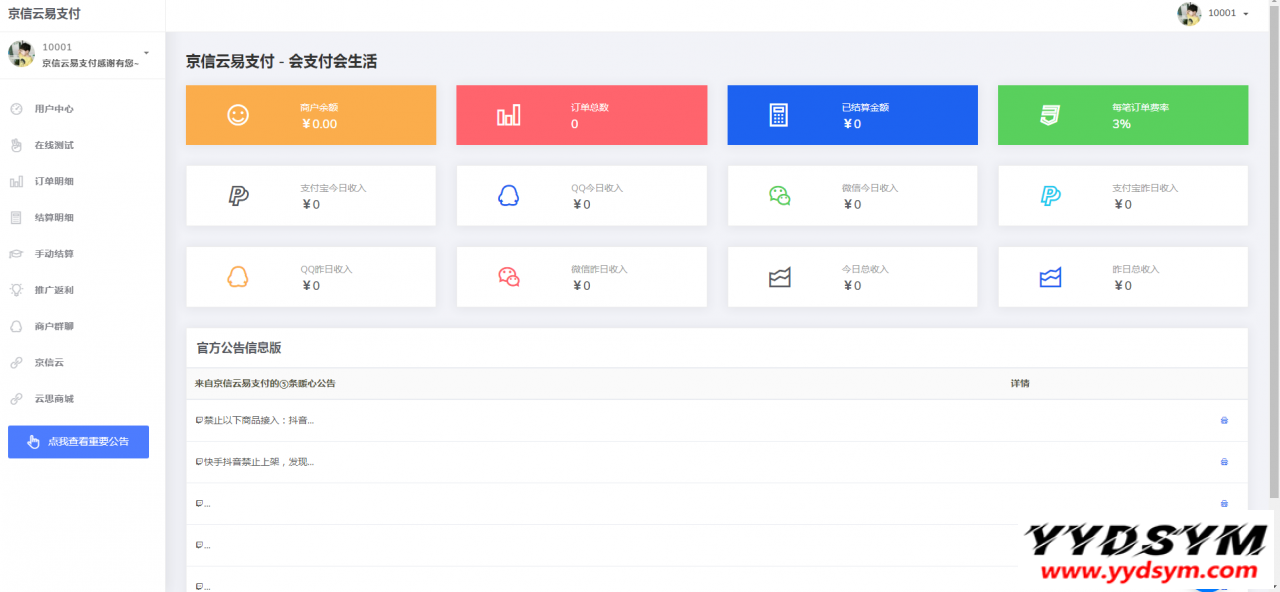Open the 快手抖音禁止上架 announcement row

pos(258,462)
